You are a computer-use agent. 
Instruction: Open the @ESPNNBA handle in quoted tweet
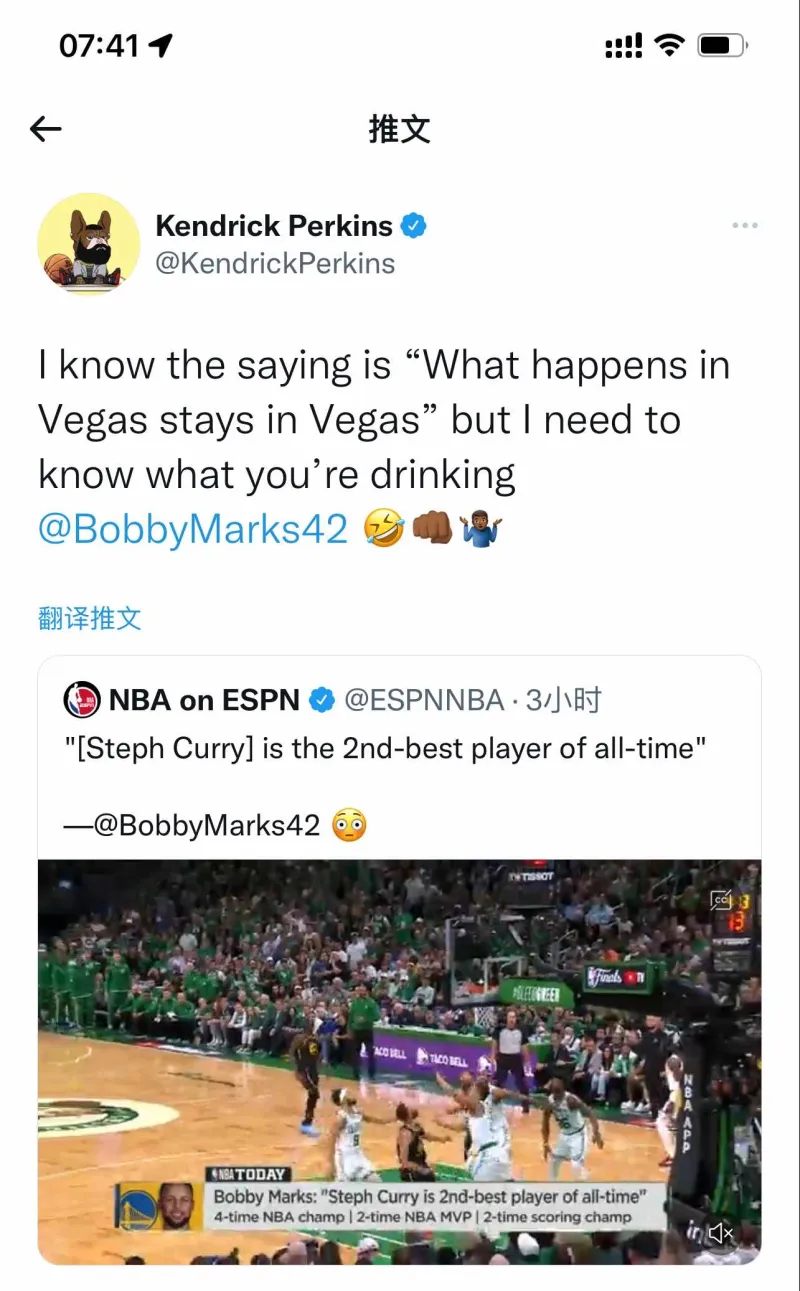[x=424, y=700]
